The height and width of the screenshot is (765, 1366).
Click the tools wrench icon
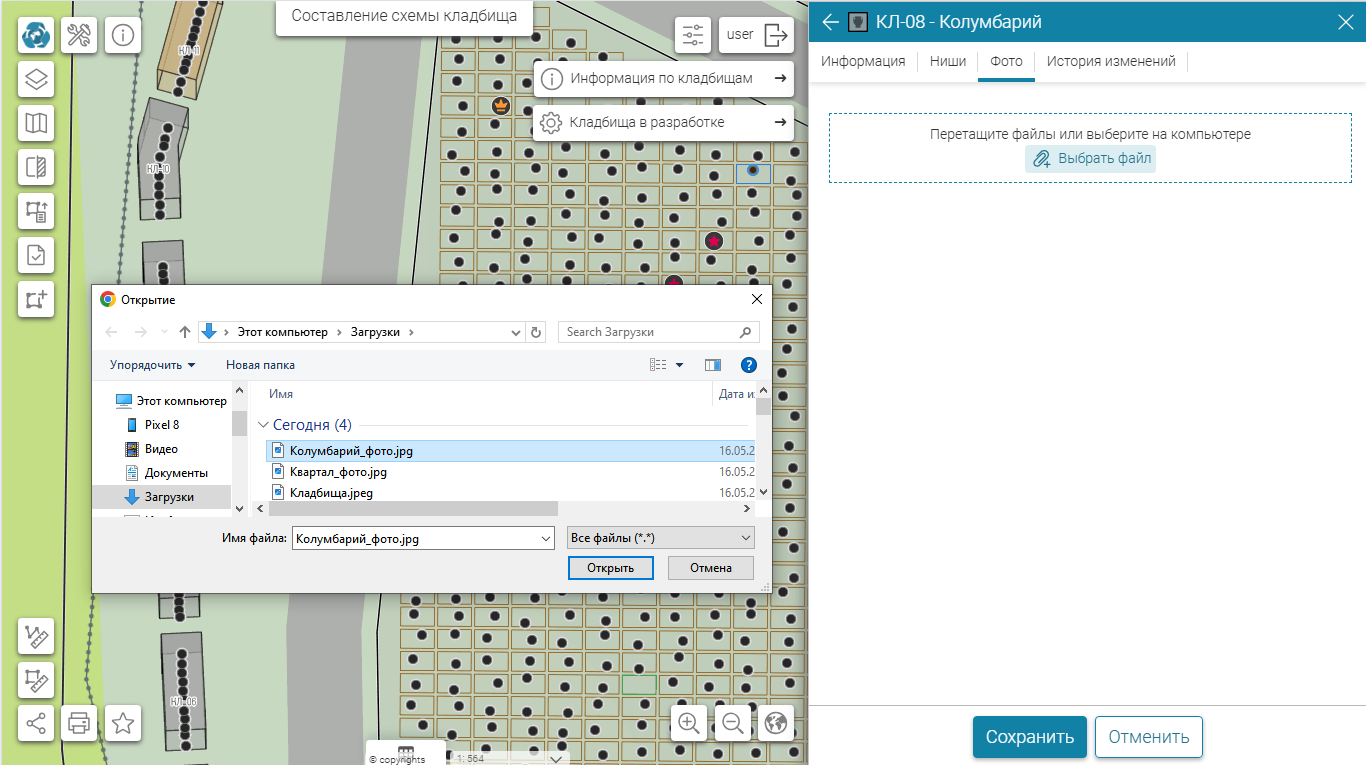click(x=79, y=36)
